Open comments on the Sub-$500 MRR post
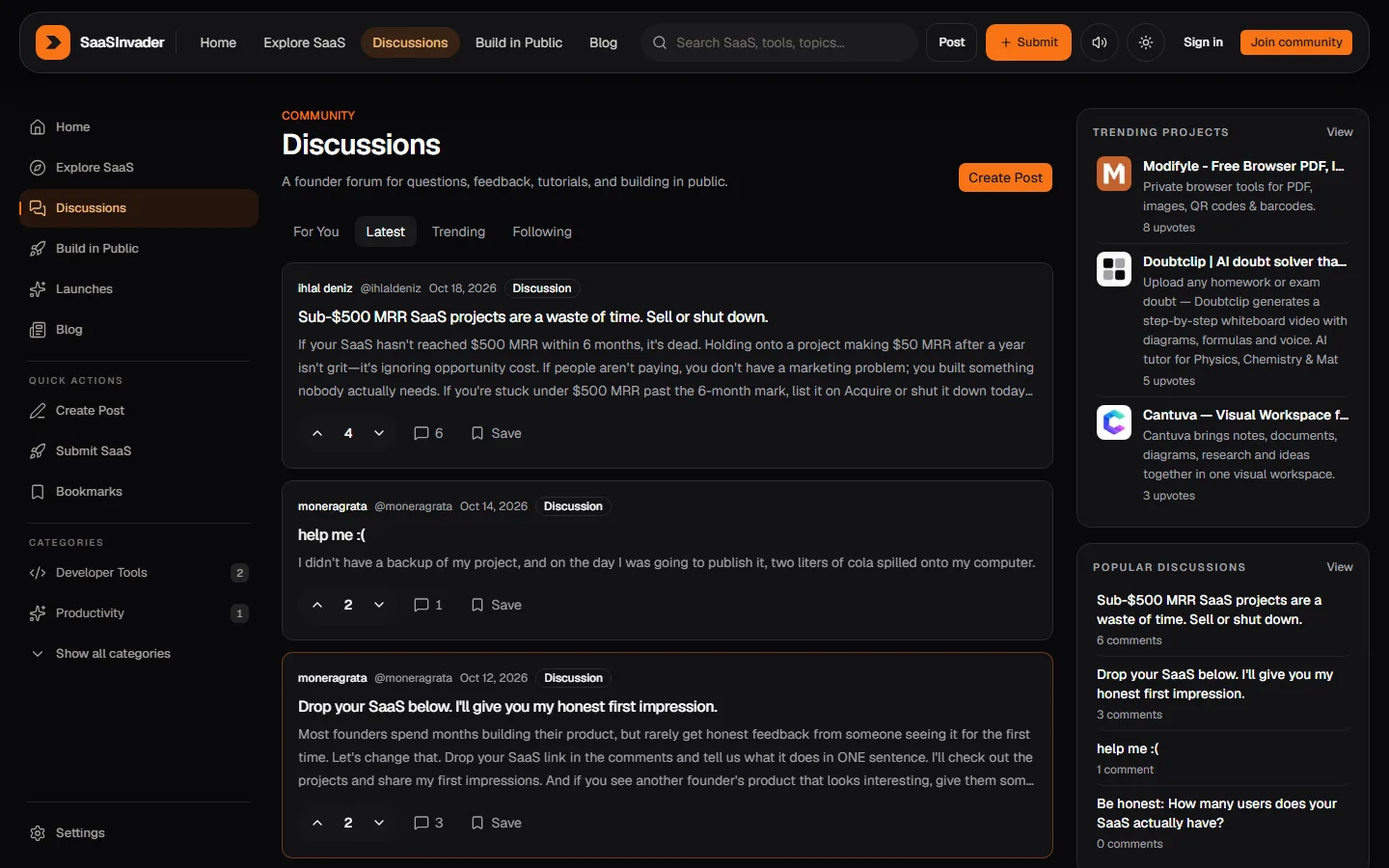This screenshot has height=868, width=1389. coord(428,433)
